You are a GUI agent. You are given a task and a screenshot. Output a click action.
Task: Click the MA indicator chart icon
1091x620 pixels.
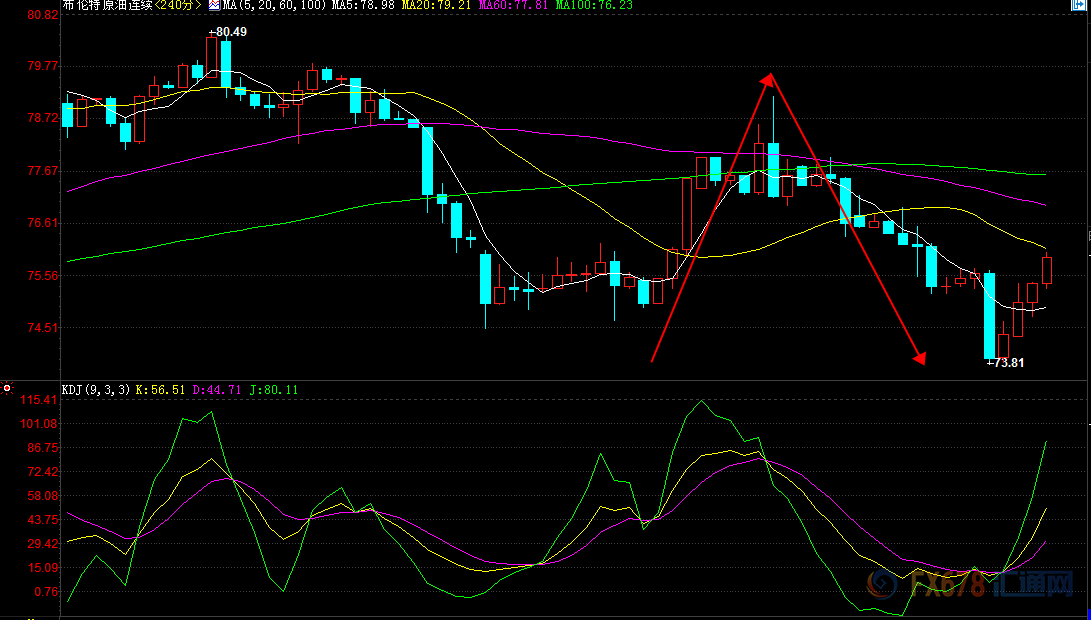pyautogui.click(x=214, y=5)
